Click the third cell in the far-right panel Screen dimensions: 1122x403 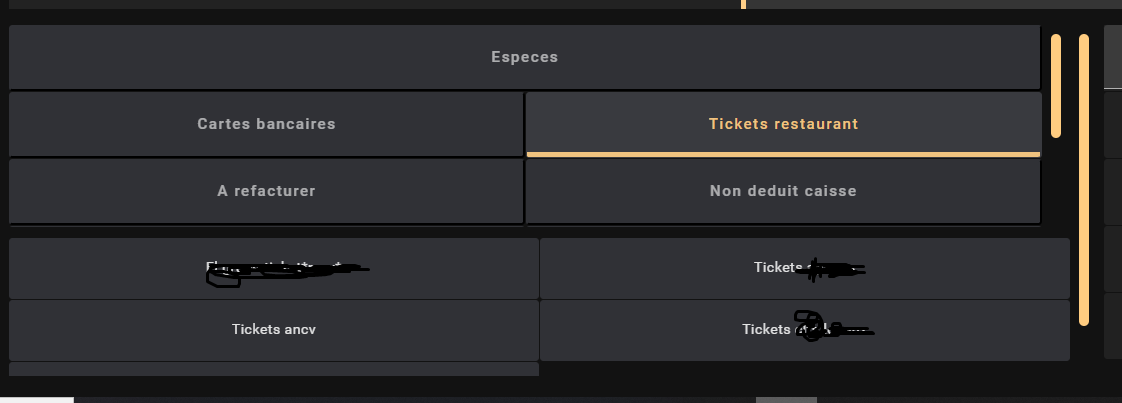pos(1112,191)
